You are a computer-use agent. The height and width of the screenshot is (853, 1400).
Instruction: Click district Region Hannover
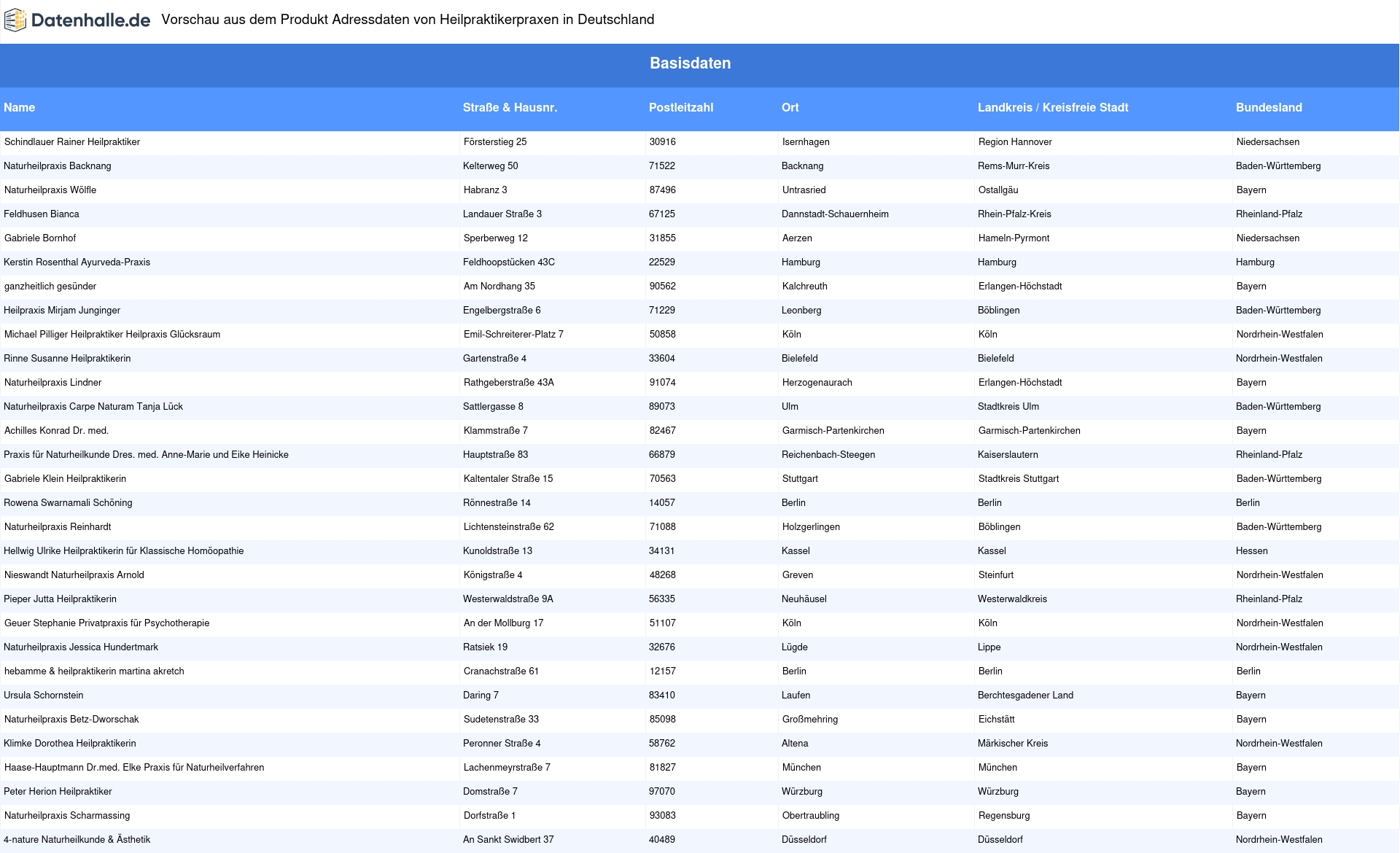pyautogui.click(x=1015, y=142)
